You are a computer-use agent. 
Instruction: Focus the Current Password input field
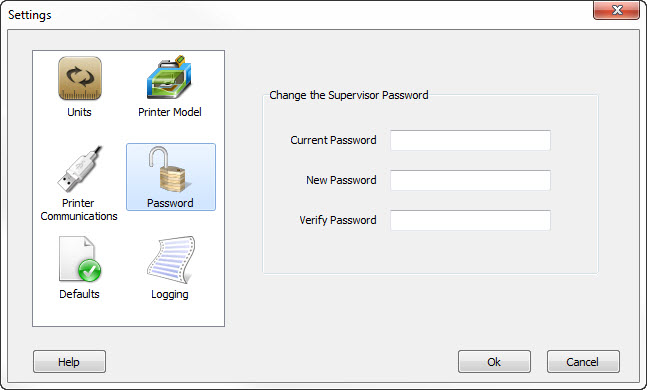[x=470, y=140]
